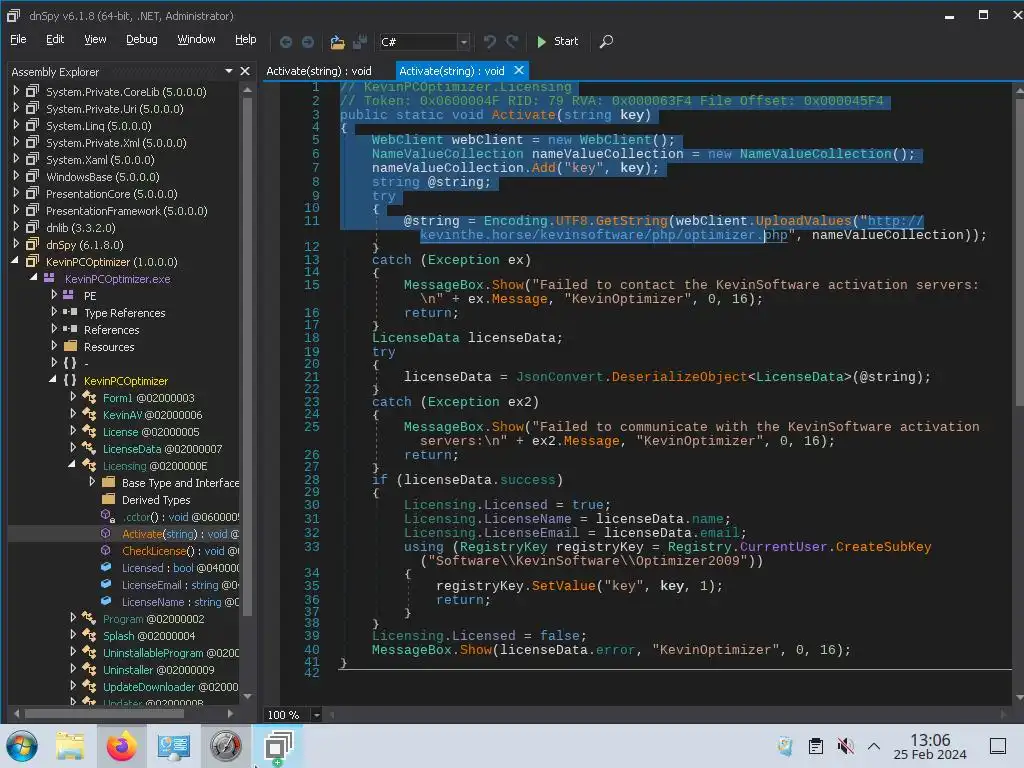Click the Open file folder icon
Viewport: 1024px width, 768px height.
(x=337, y=42)
